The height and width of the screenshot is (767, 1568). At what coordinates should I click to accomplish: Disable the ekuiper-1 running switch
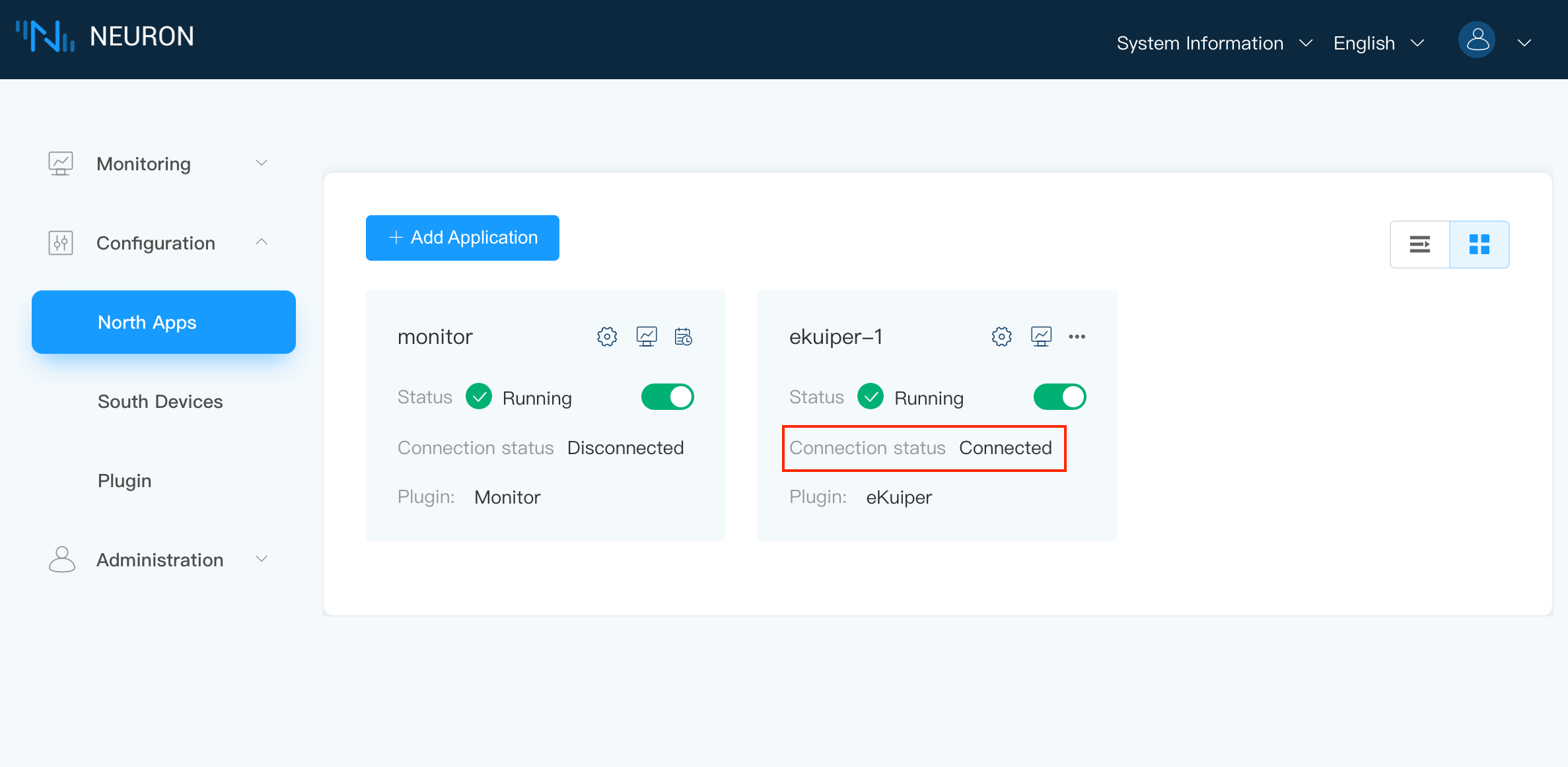pyautogui.click(x=1059, y=397)
